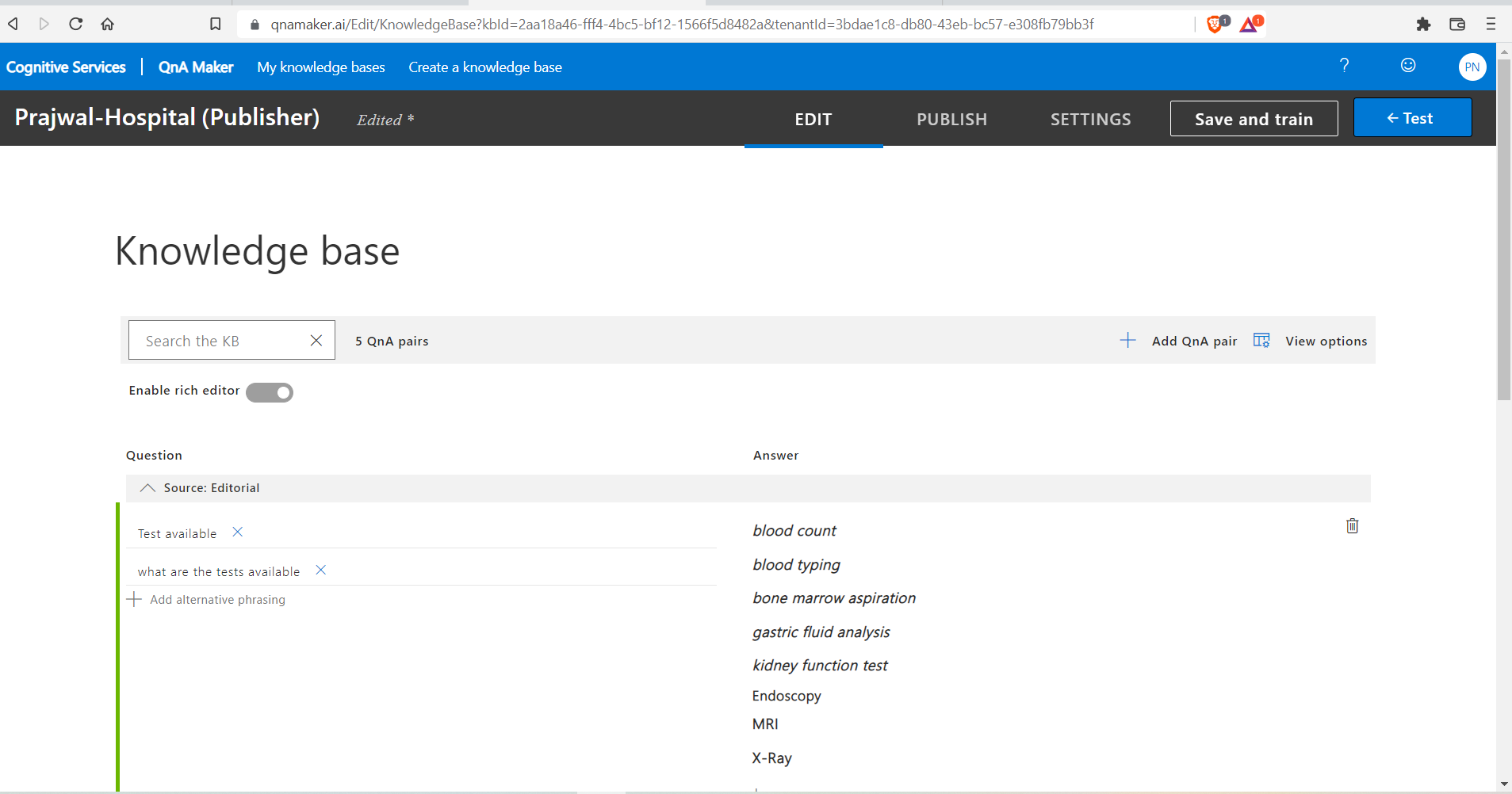Viewport: 1512px width, 794px height.
Task: Open the SETTINGS tab
Action: [1089, 119]
